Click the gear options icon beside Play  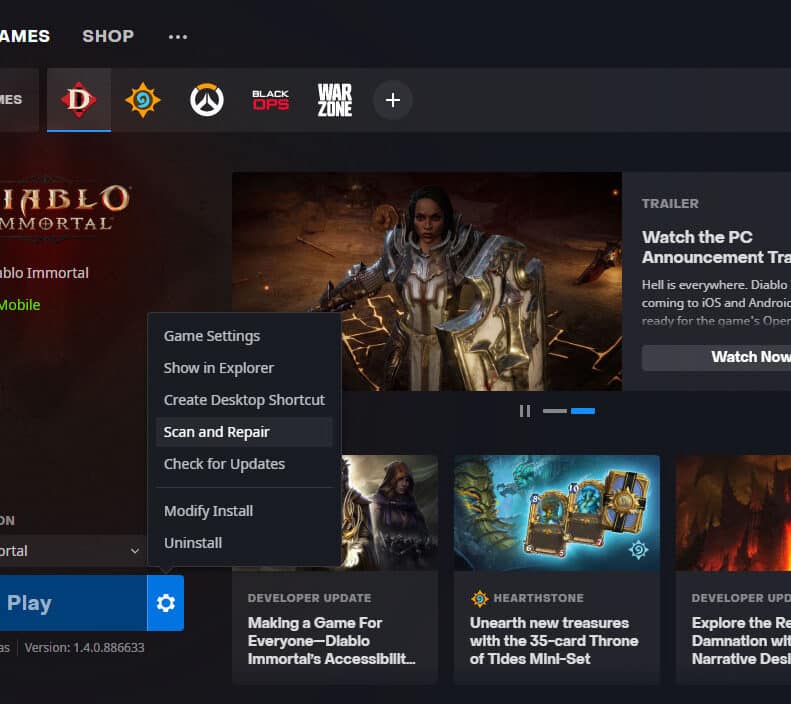pyautogui.click(x=166, y=603)
